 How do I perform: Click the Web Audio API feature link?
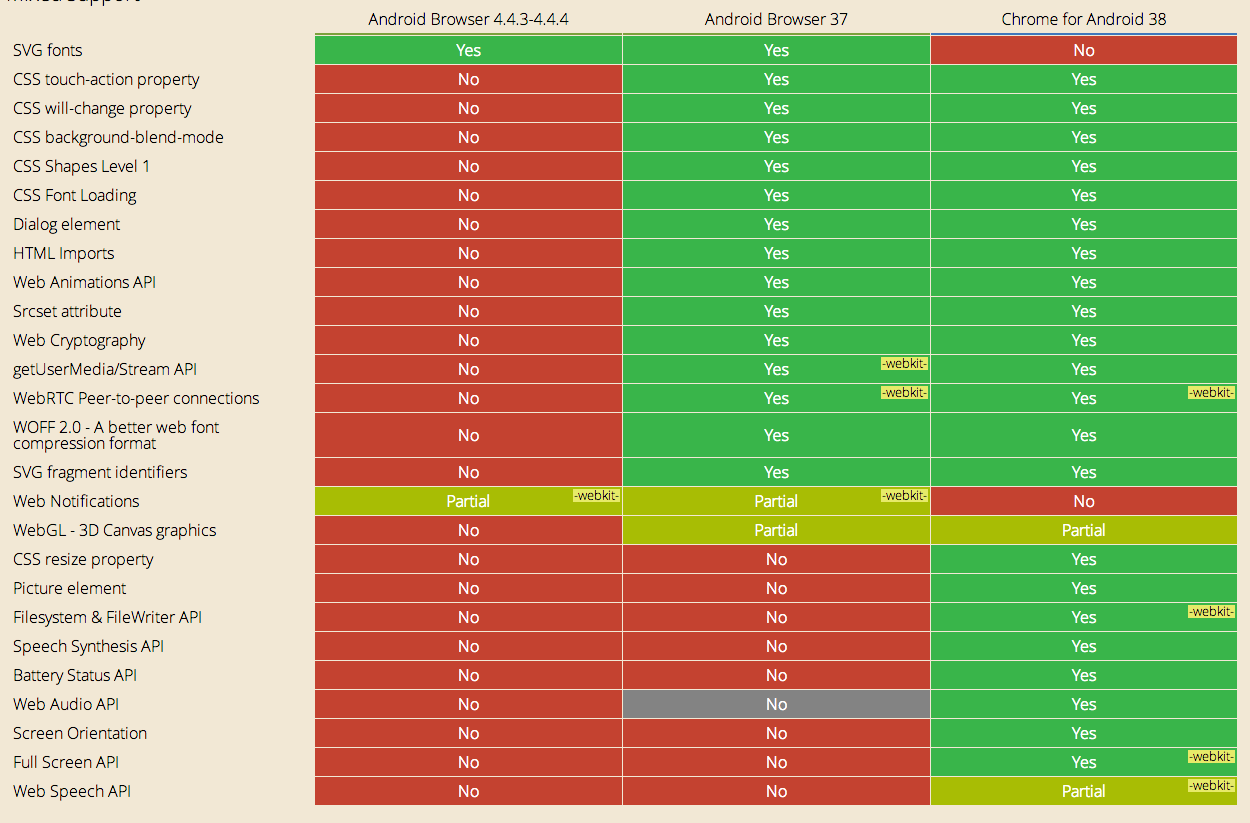(x=66, y=704)
